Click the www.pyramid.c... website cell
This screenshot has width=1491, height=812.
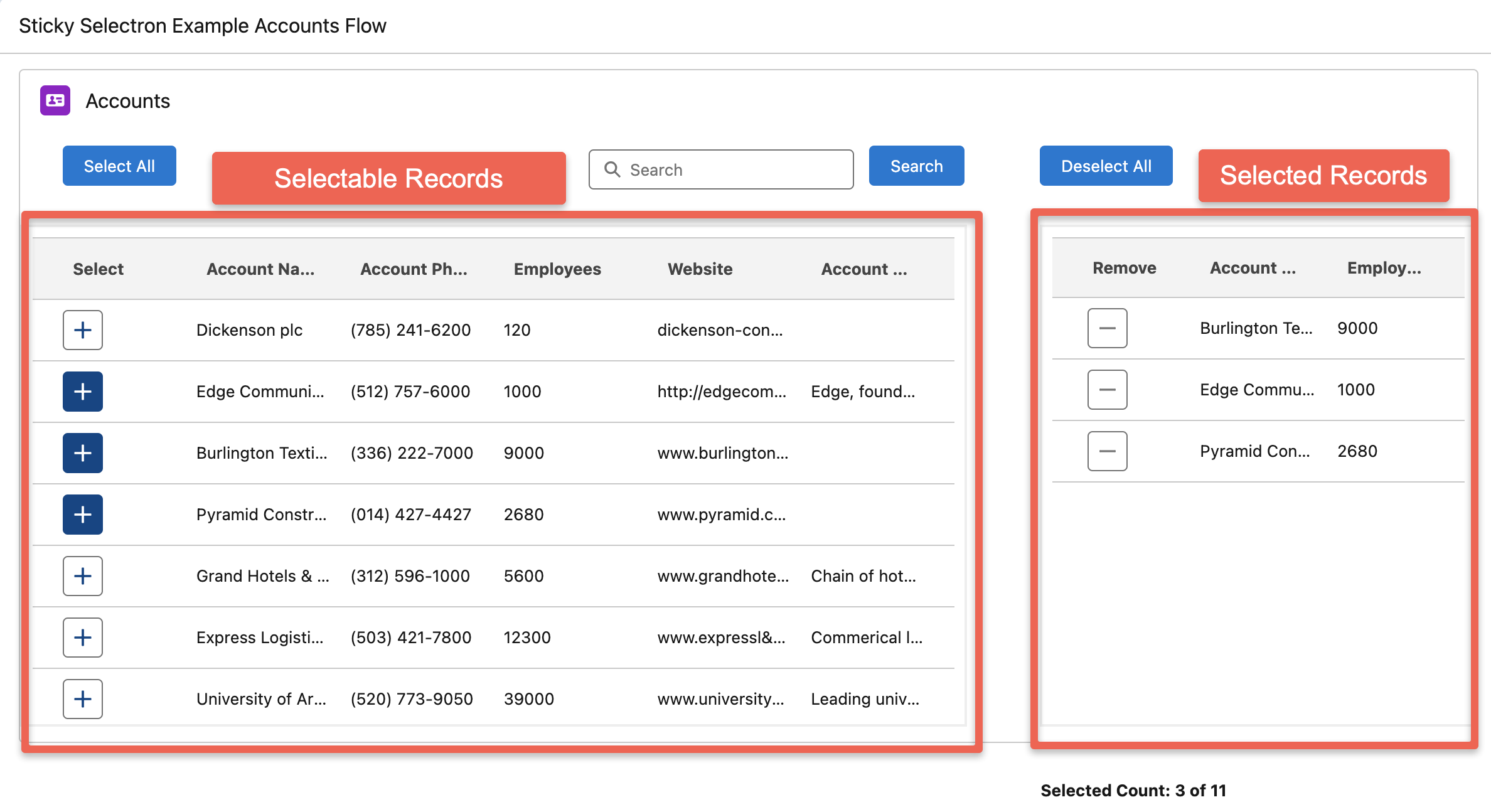[x=722, y=515]
